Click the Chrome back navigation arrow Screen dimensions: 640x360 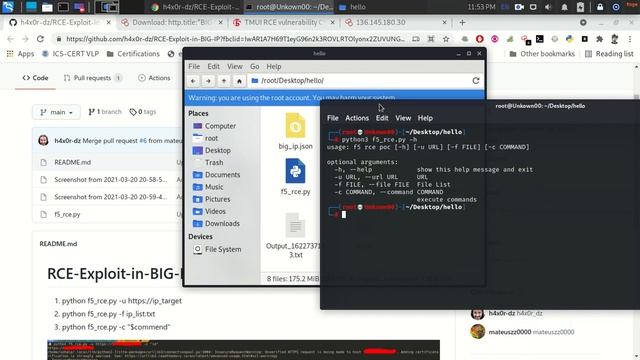click(x=11, y=39)
